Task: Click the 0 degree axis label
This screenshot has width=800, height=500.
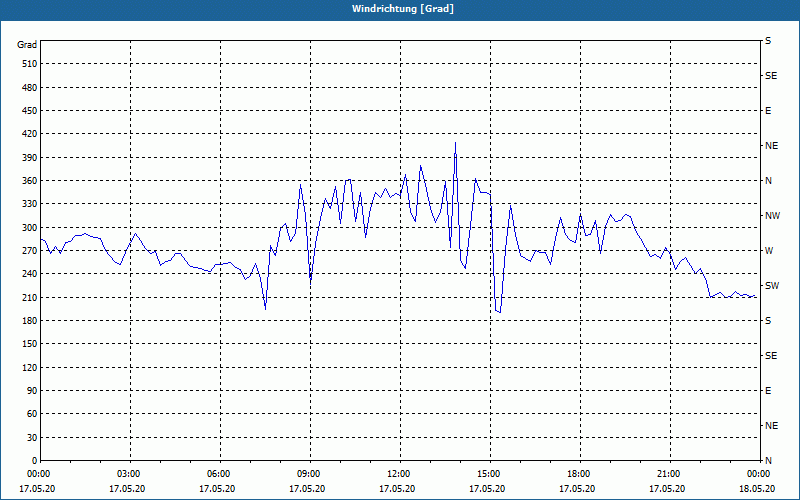Action: [x=34, y=461]
